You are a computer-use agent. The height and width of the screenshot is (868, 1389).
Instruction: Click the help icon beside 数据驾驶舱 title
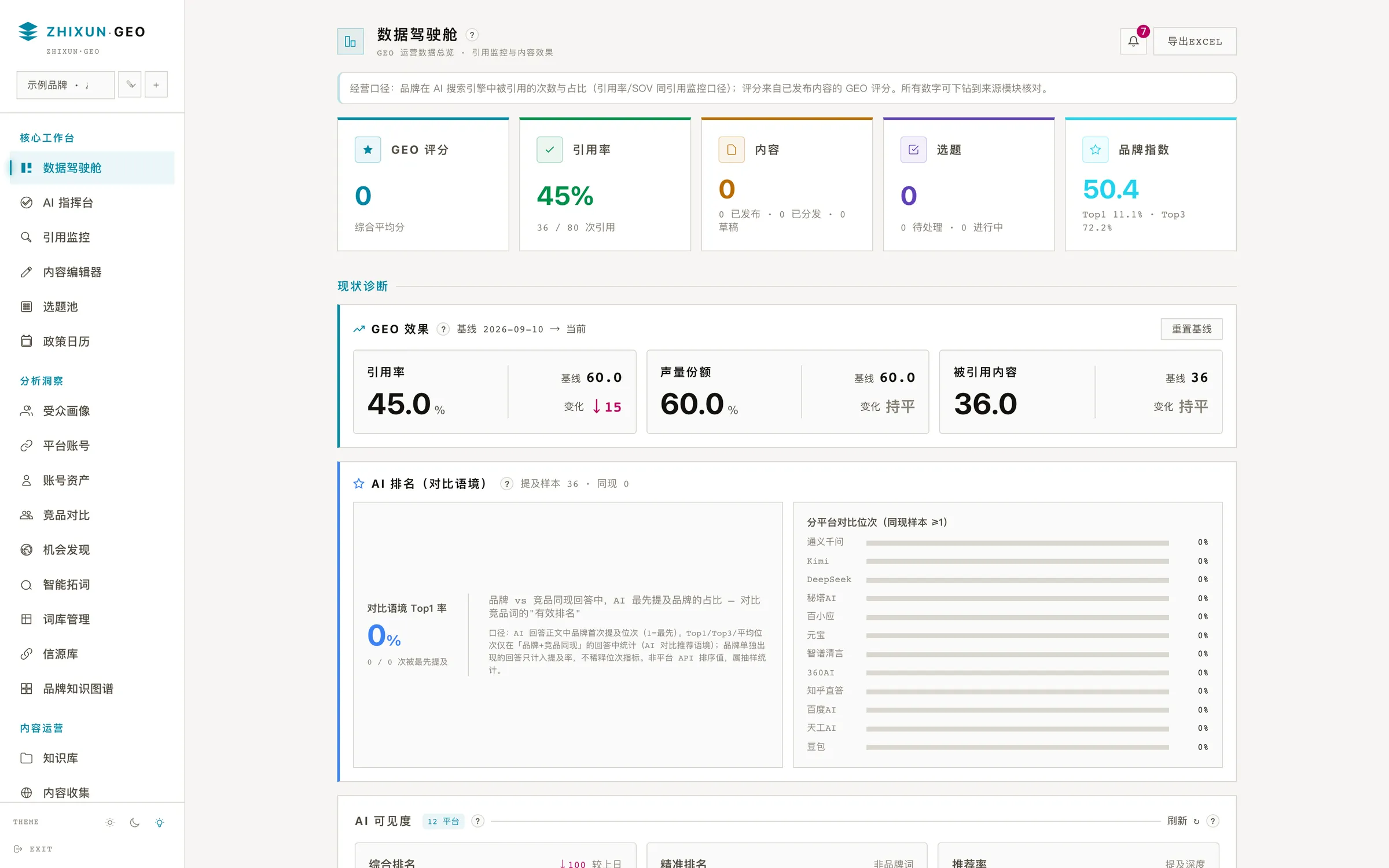pos(472,35)
